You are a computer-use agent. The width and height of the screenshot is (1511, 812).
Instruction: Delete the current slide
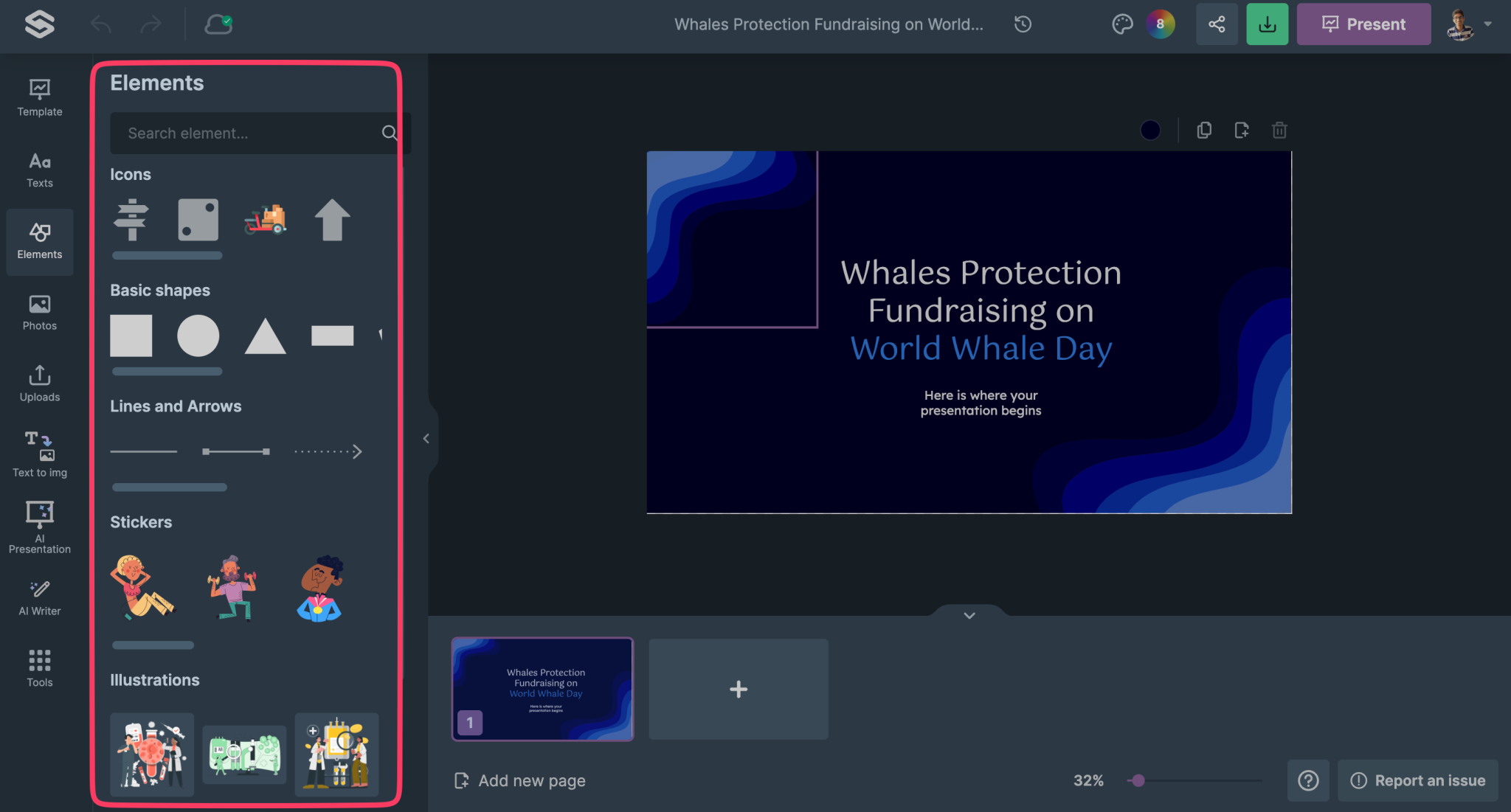coord(1279,130)
